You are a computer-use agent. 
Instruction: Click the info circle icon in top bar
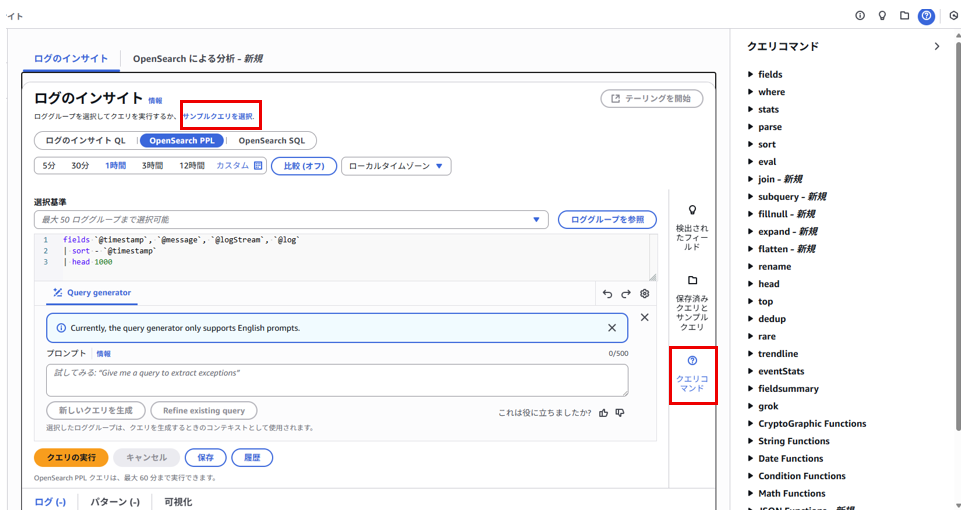(x=860, y=15)
